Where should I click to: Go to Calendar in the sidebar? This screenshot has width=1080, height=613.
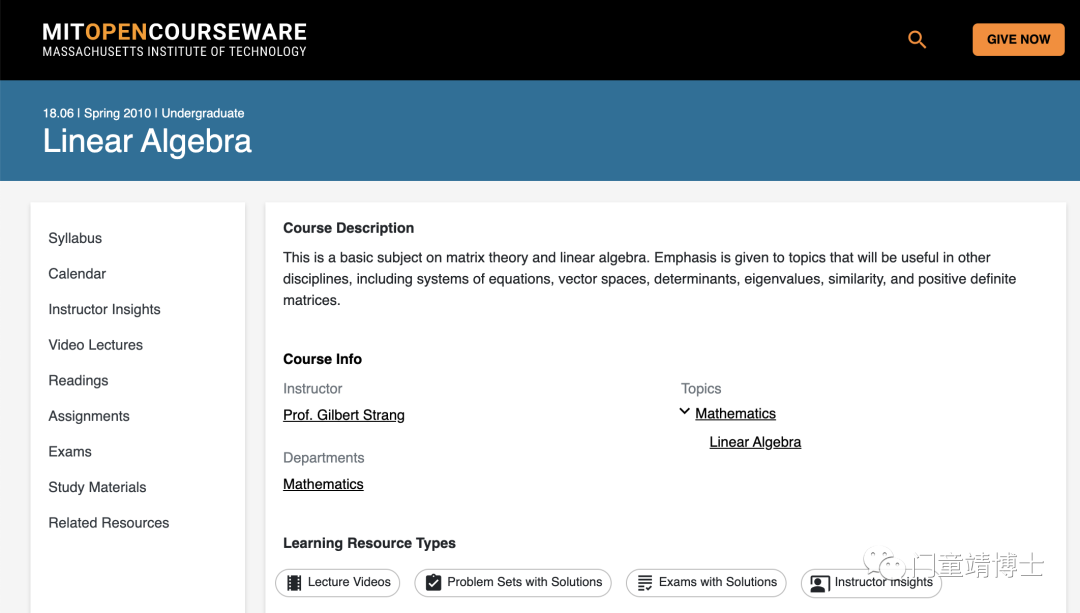(77, 274)
